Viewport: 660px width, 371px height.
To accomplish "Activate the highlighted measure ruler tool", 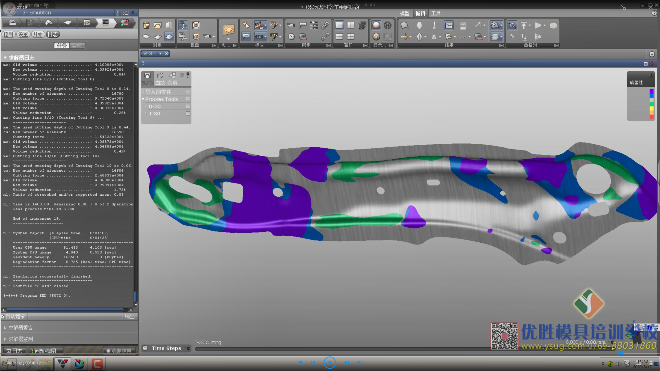I will [260, 26].
